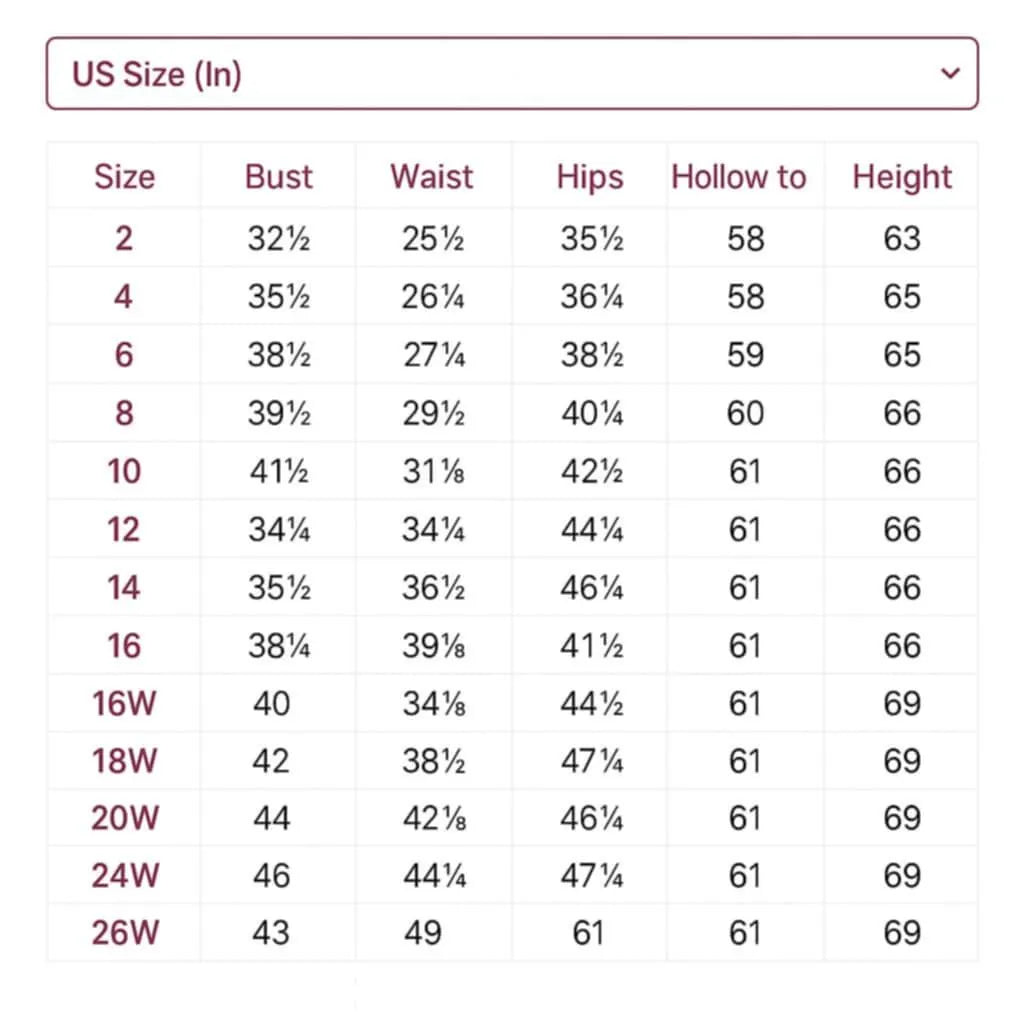The image size is (1024, 1024).
Task: Select the Height column header
Action: click(x=902, y=177)
